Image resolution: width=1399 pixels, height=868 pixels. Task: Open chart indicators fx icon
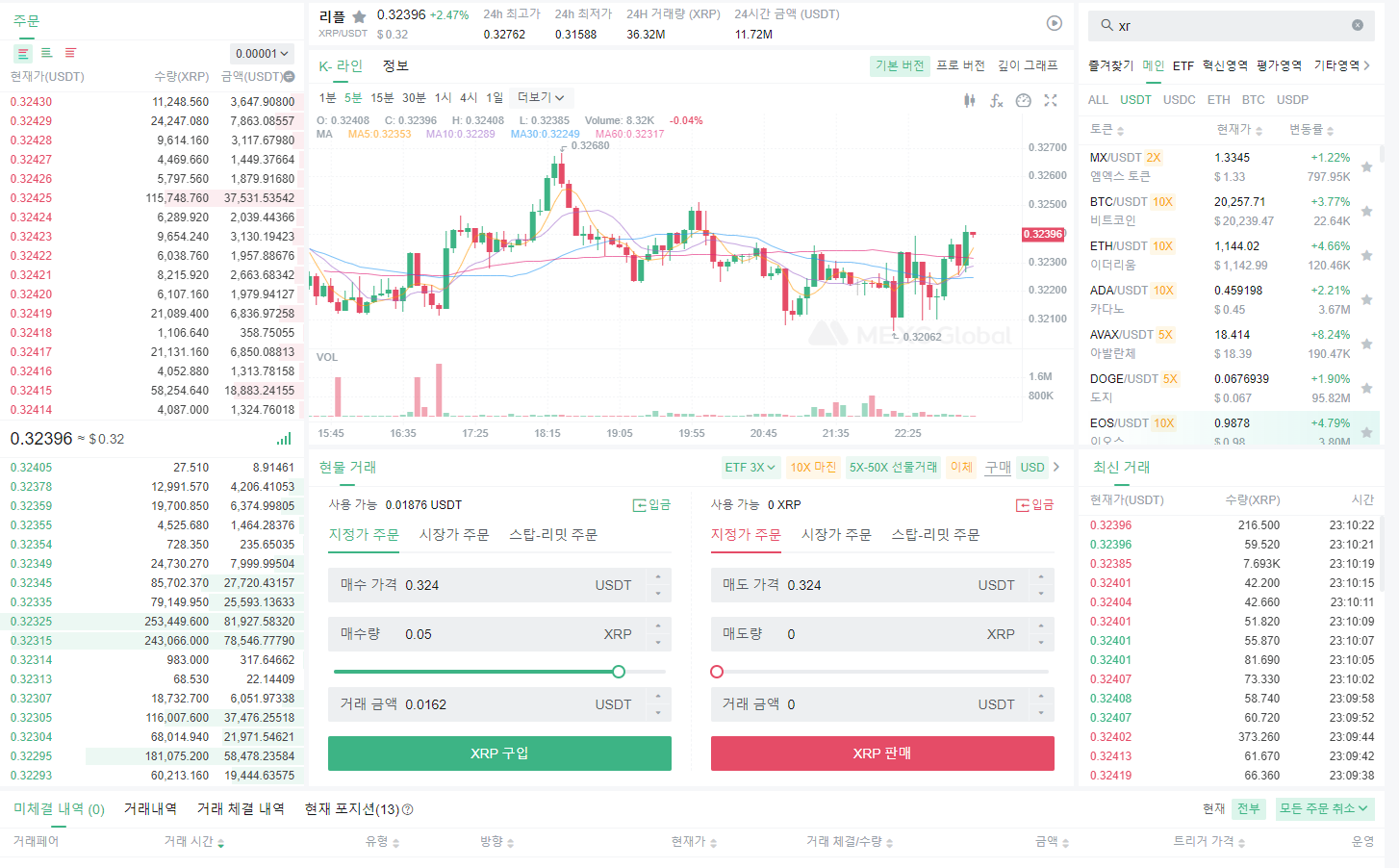(997, 100)
